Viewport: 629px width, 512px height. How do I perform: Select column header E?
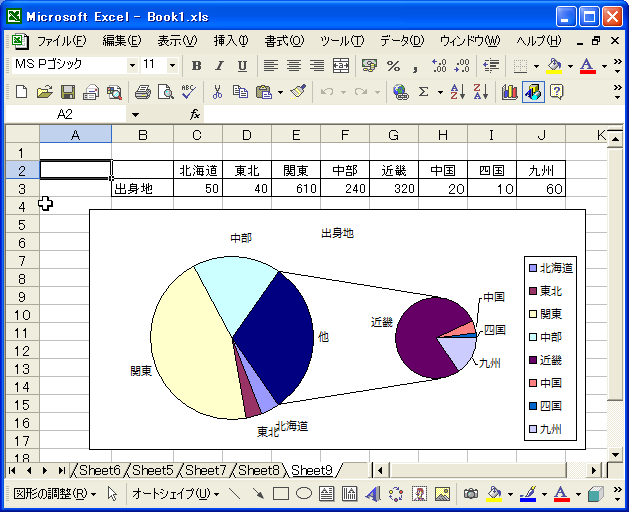click(x=296, y=135)
